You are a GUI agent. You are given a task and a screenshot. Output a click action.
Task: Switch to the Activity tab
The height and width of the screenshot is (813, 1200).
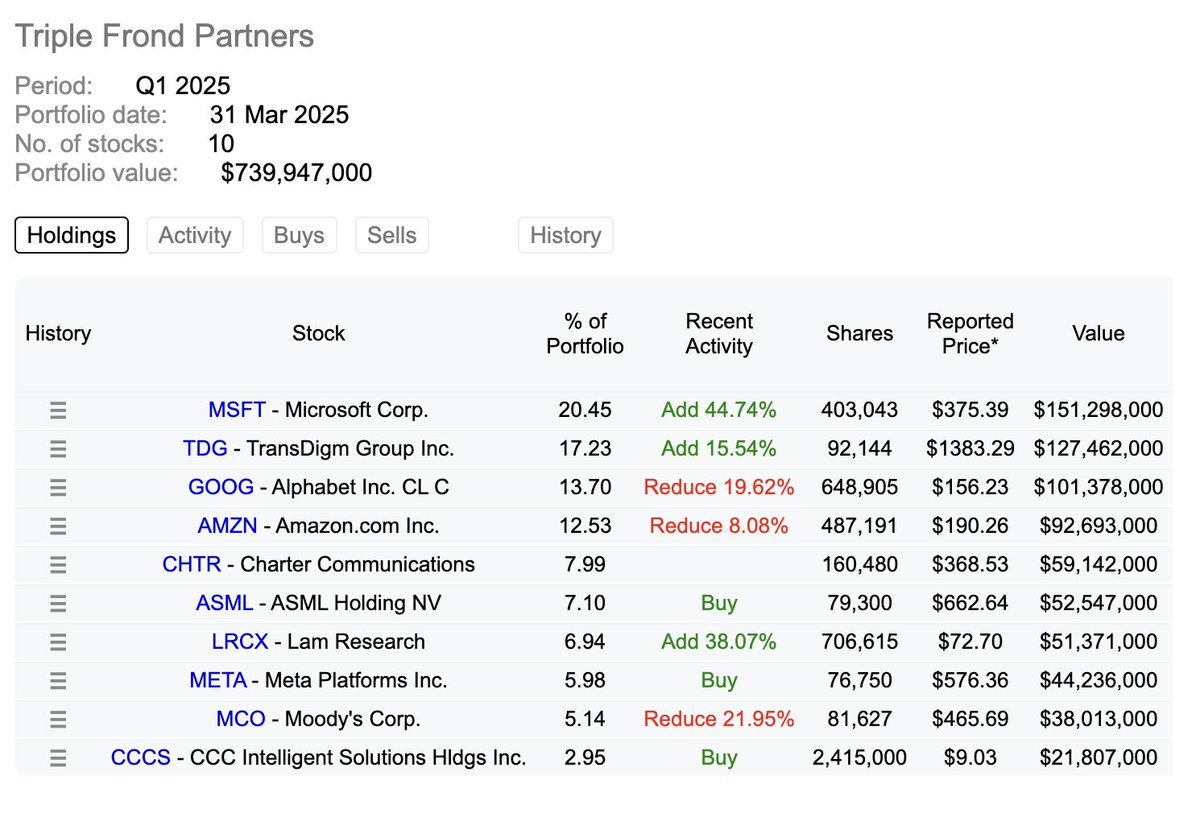click(195, 235)
